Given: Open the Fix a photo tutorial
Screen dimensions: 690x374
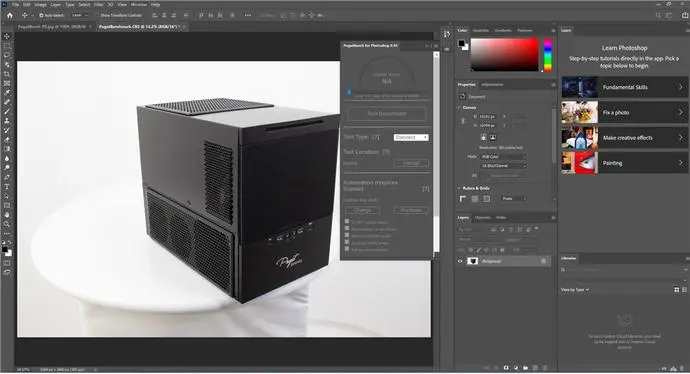Looking at the screenshot, I should [624, 113].
